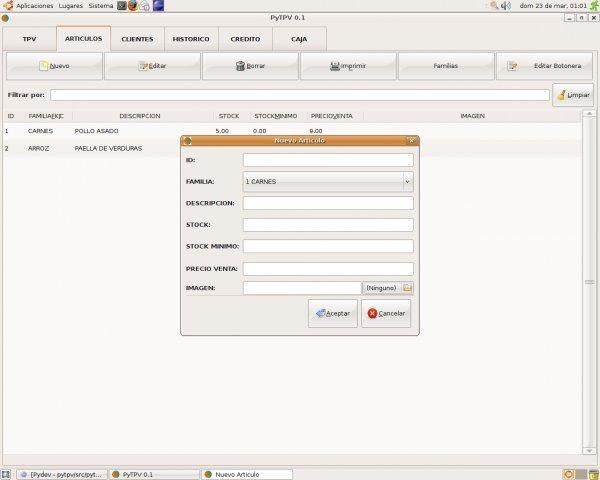Launch Firefox from the top panel

click(133, 6)
